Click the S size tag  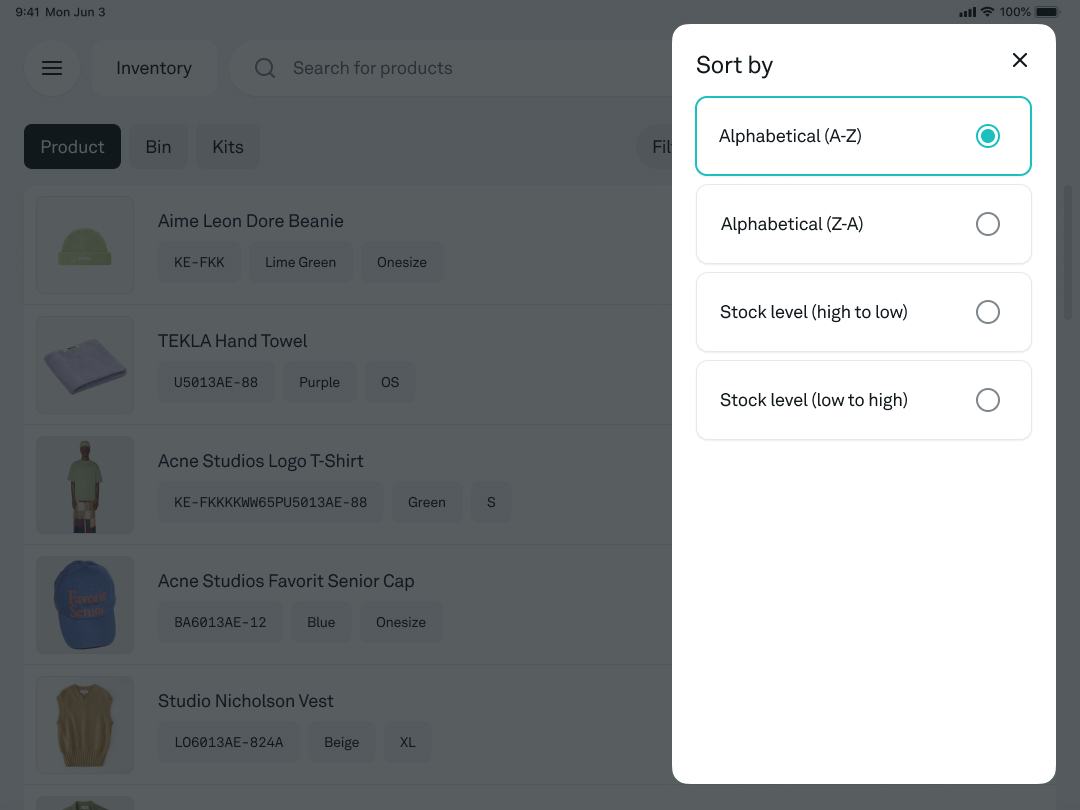tap(491, 502)
